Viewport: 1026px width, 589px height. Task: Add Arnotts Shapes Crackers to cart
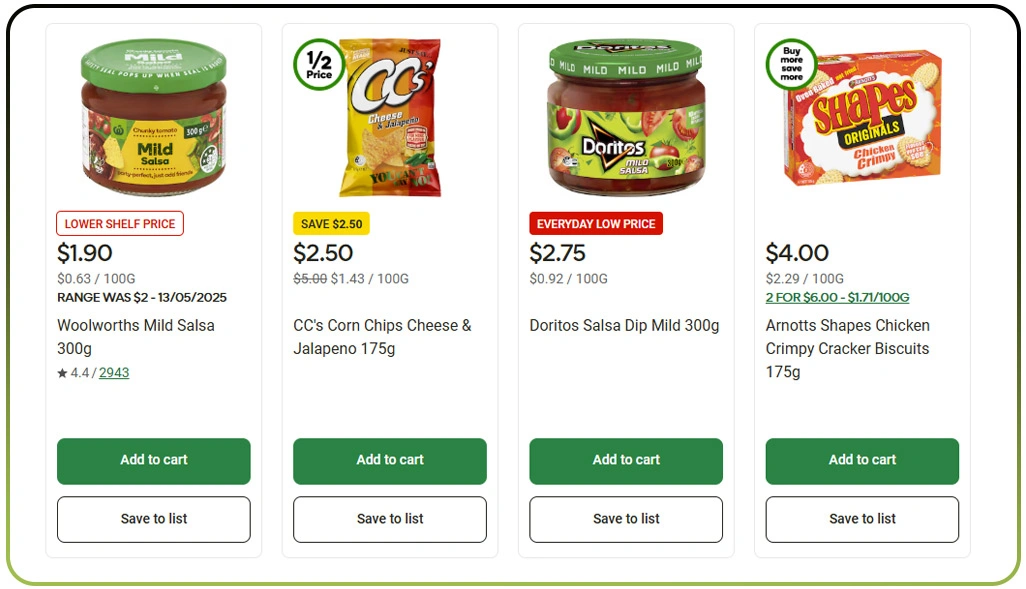coord(861,461)
